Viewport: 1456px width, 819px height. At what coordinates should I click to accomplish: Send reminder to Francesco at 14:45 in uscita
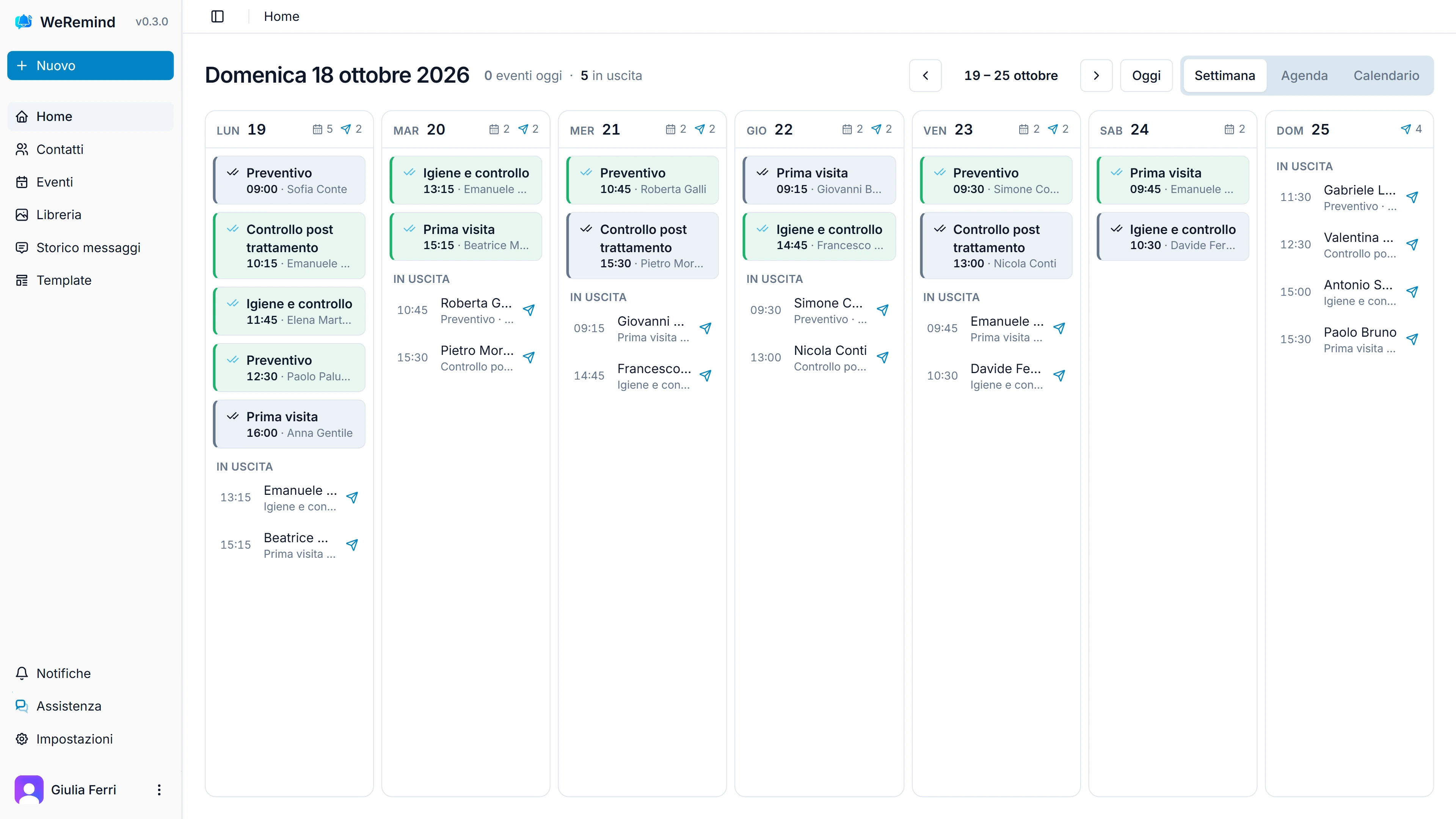pos(705,376)
